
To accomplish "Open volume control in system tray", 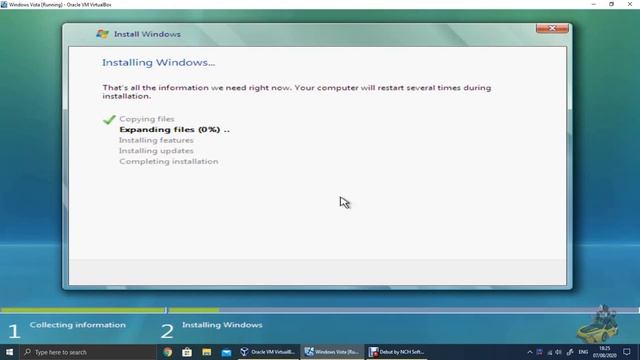I will point(558,352).
